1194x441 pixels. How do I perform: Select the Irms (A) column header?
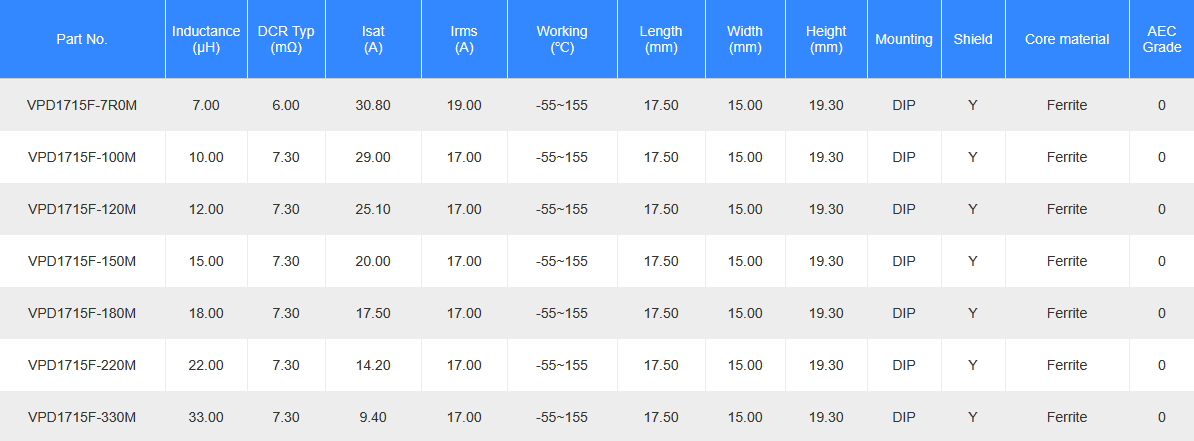point(464,39)
